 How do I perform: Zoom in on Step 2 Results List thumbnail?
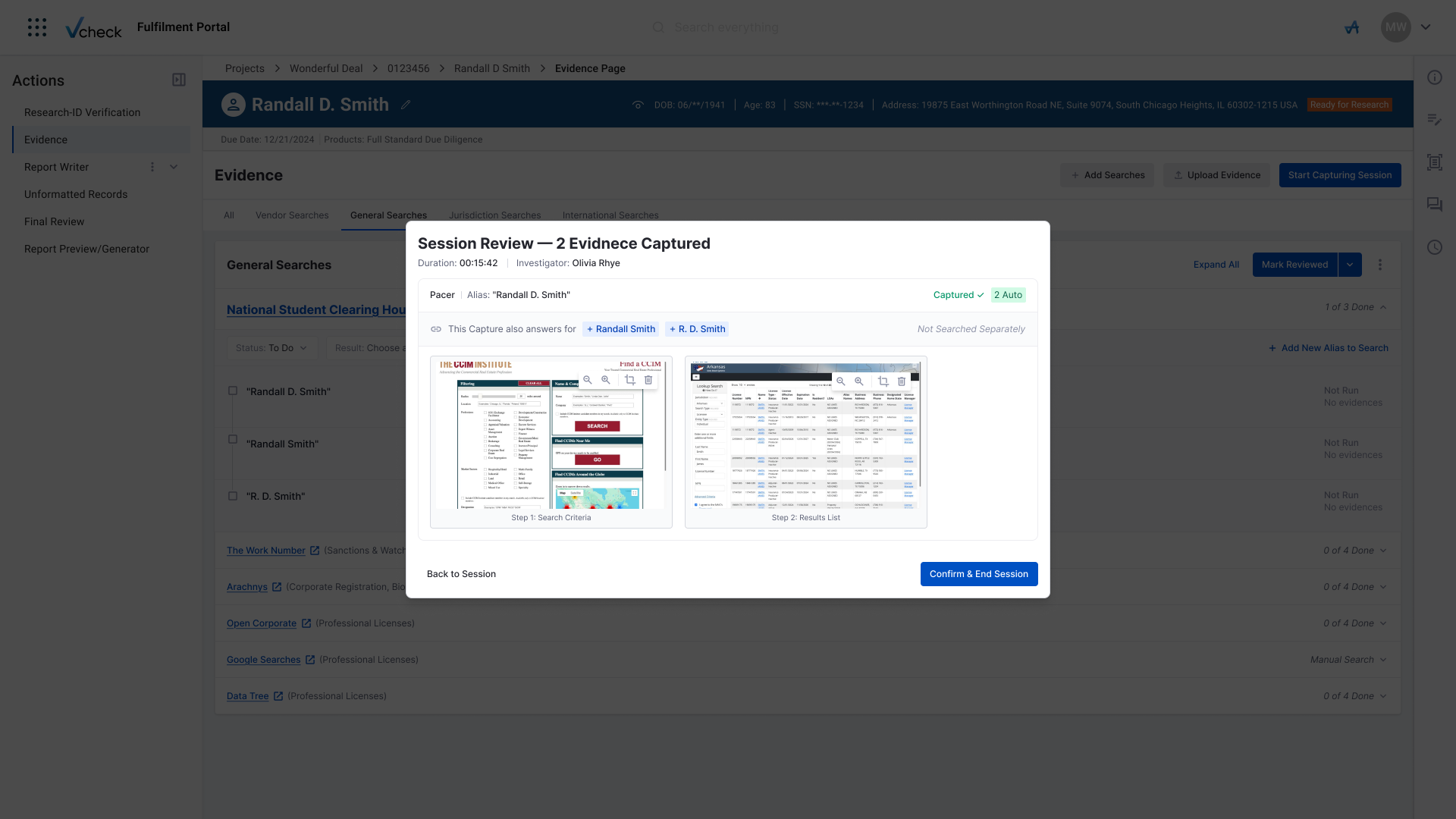click(x=859, y=381)
